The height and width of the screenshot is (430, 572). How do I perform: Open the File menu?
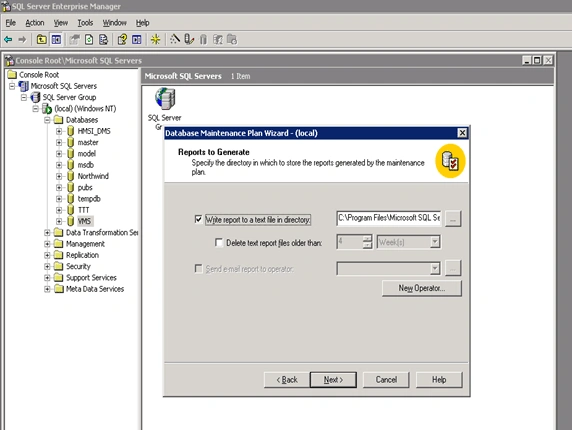point(11,23)
